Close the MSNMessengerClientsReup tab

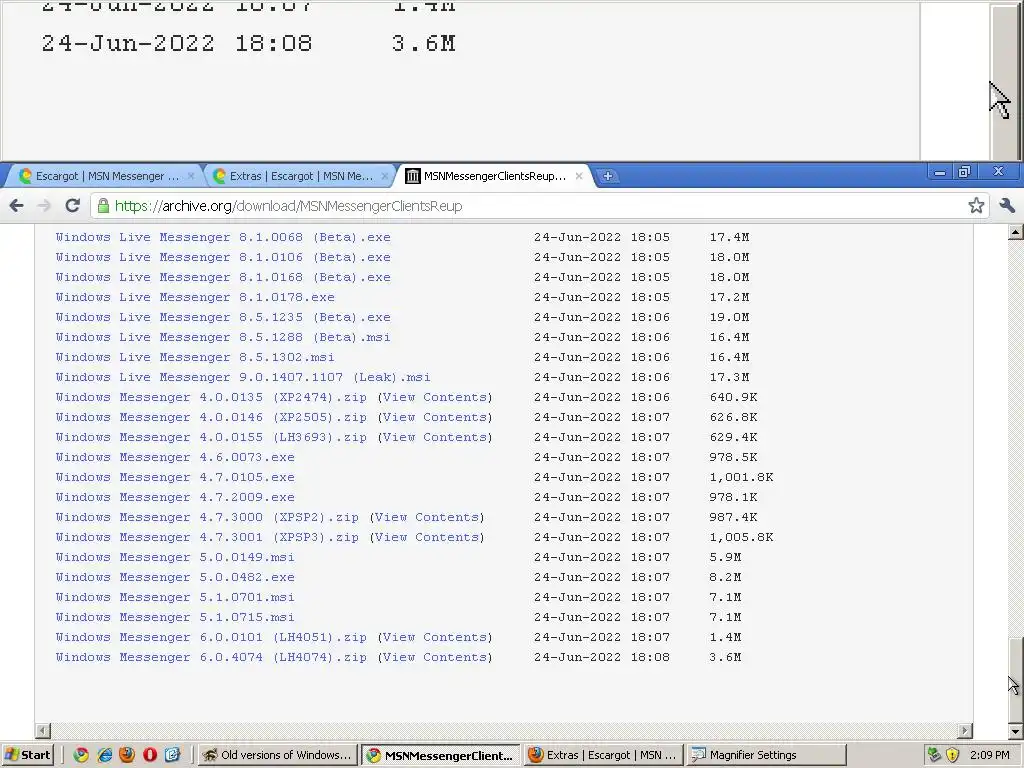tap(579, 176)
